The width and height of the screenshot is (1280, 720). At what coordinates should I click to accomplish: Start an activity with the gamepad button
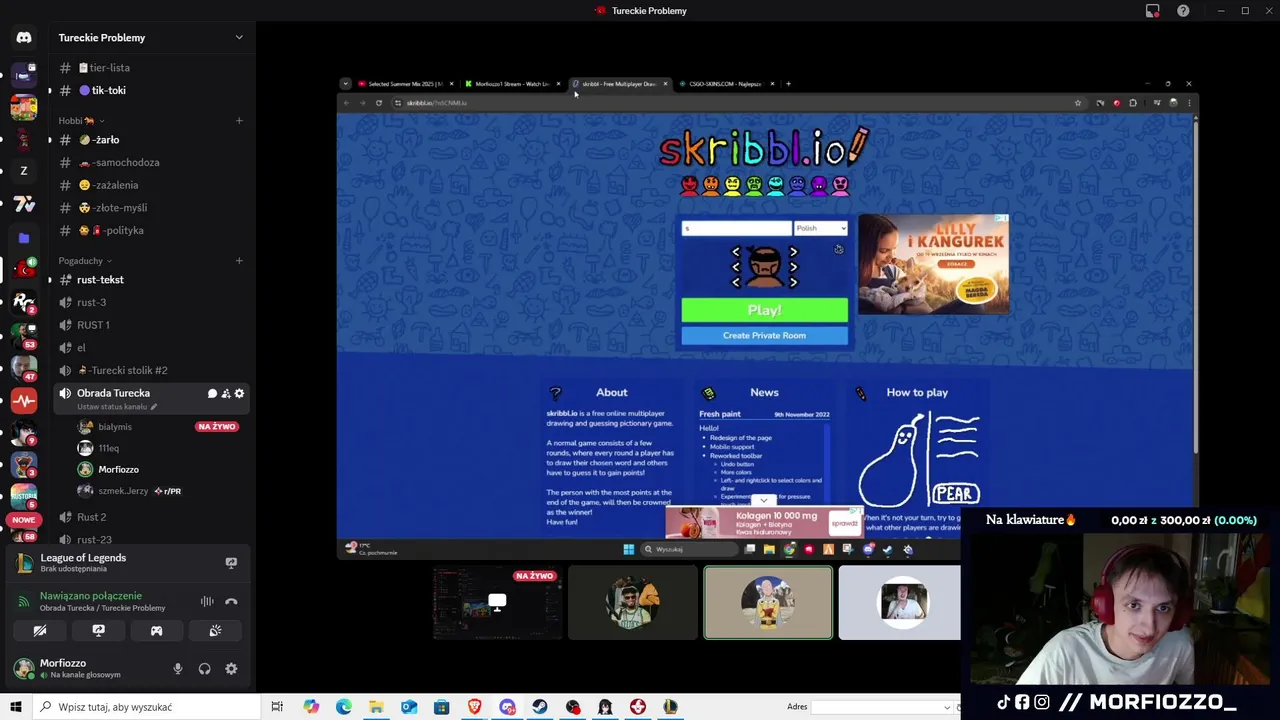click(156, 630)
